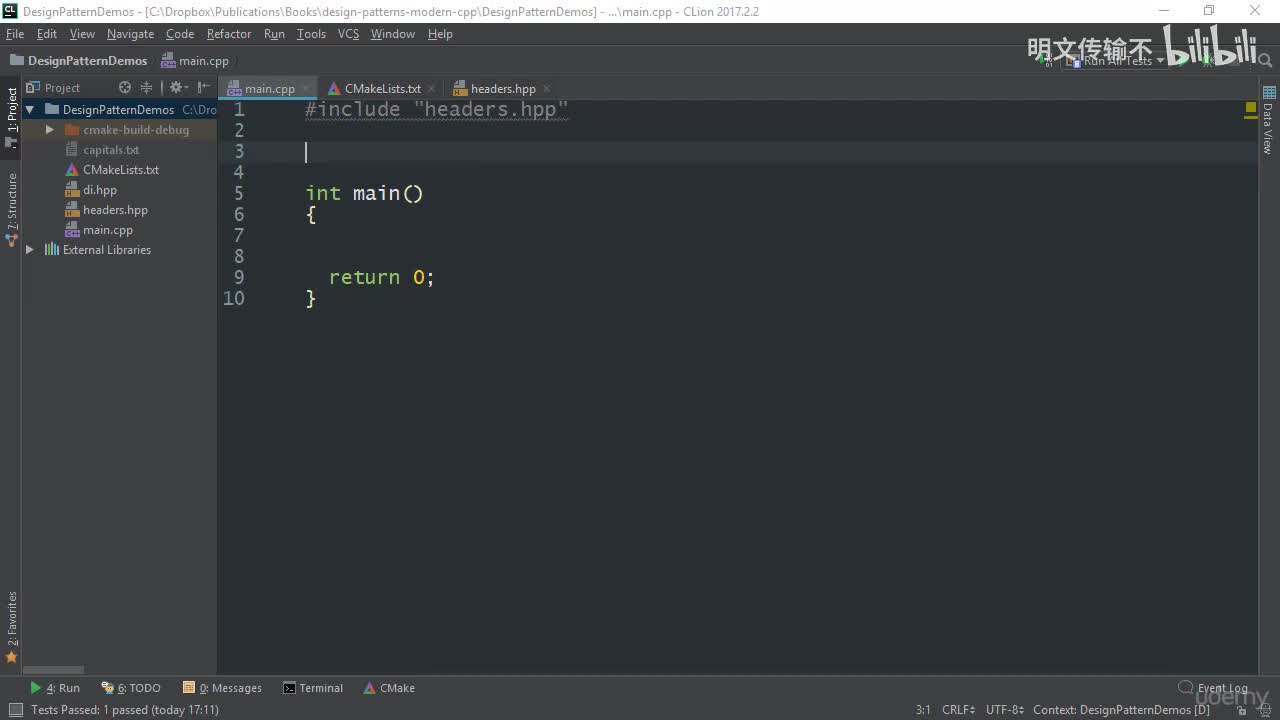Click the tool window quick-access icon in status bar

(15, 710)
